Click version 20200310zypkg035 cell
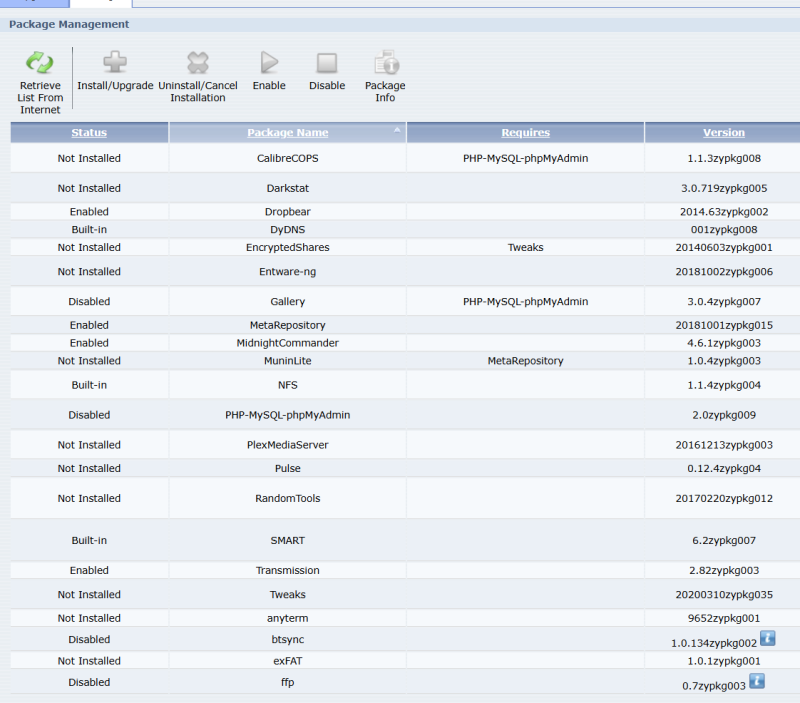The width and height of the screenshot is (800, 703). pos(723,594)
